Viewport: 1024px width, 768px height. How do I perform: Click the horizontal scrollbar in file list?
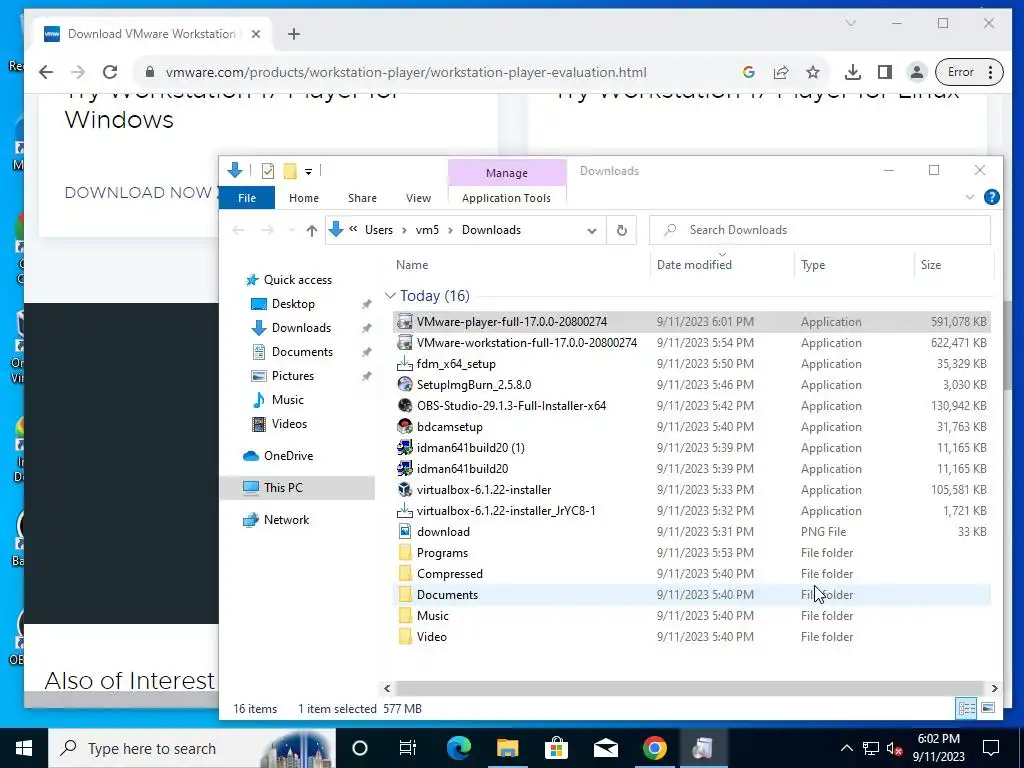(689, 688)
